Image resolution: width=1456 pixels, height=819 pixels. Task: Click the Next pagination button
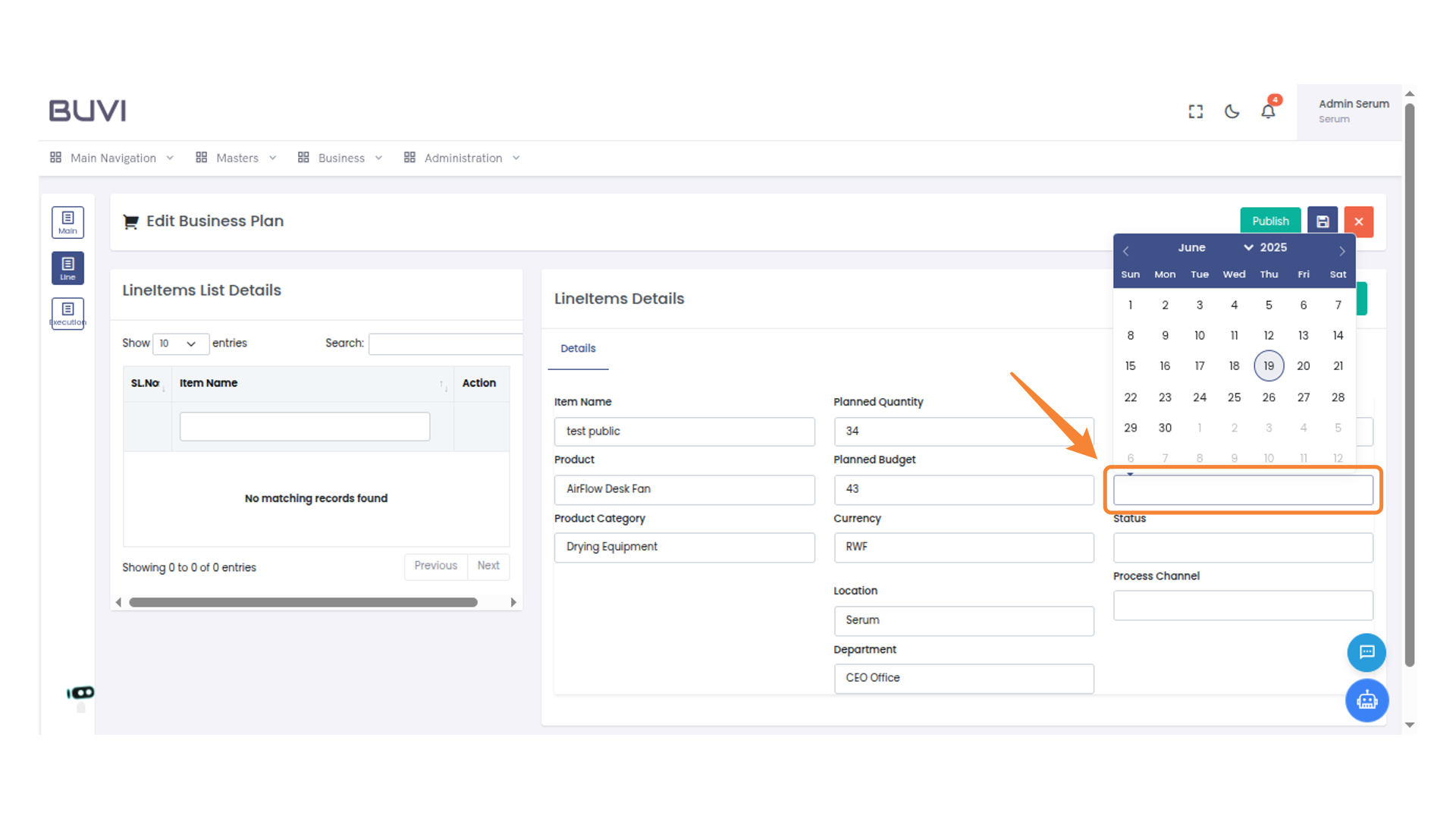488,566
